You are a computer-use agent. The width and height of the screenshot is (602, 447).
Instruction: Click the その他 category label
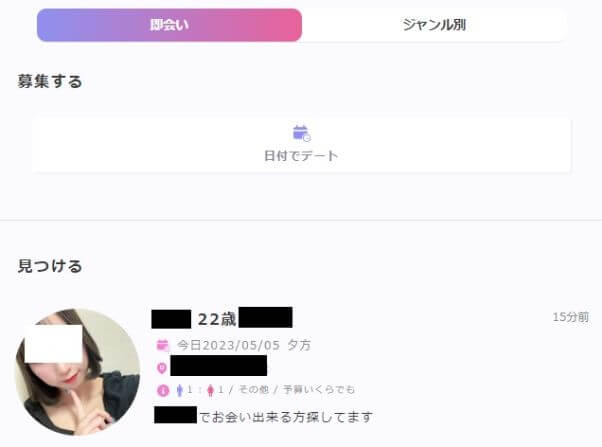253,389
